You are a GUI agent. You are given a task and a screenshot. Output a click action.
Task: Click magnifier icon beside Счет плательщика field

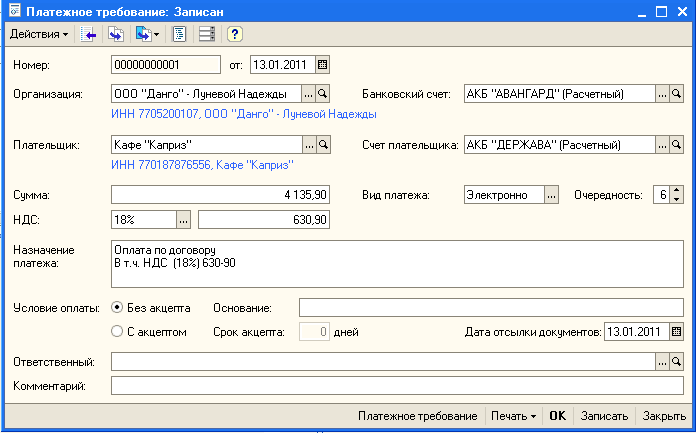pos(676,145)
